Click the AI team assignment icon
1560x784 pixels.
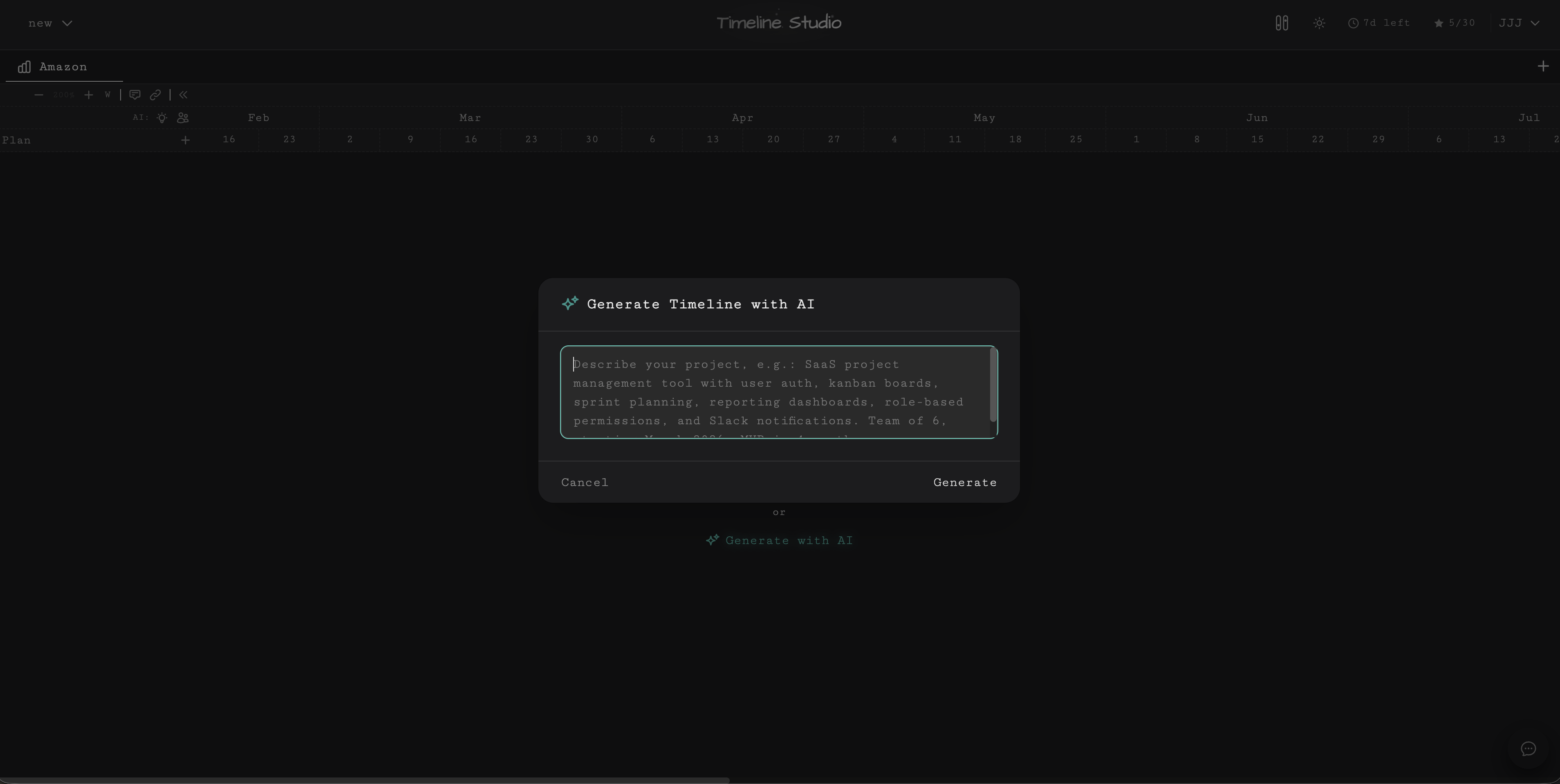pos(182,118)
